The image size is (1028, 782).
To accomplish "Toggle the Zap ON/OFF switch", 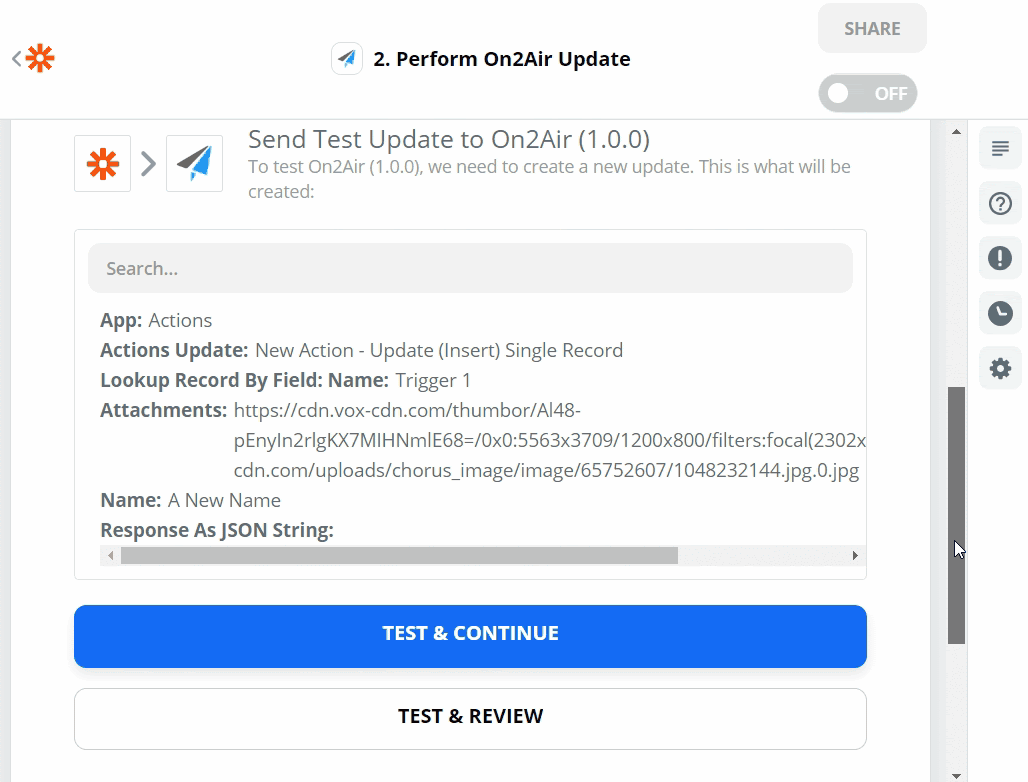I will point(867,94).
